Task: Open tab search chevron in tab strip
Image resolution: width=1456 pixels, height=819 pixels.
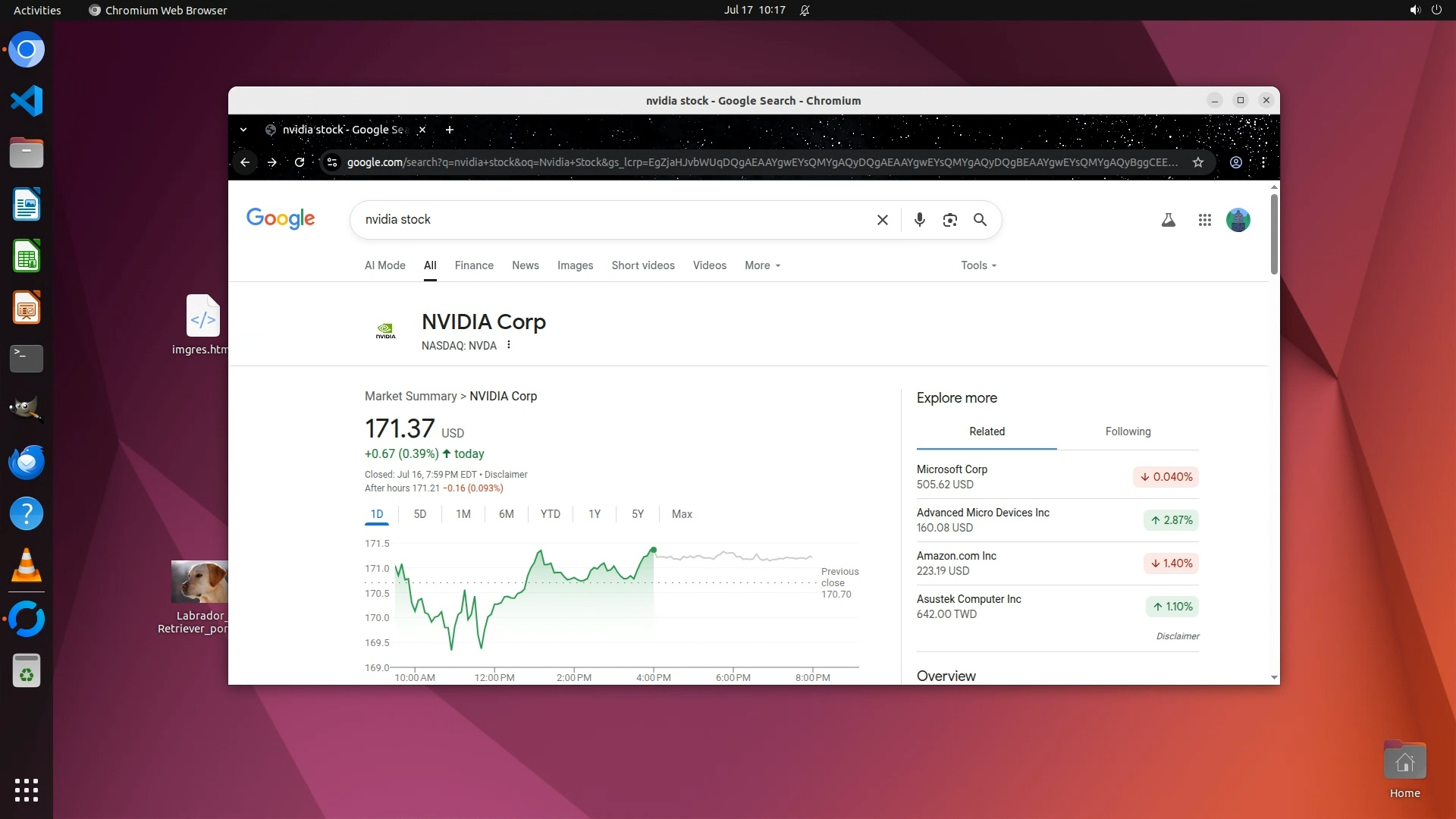Action: pos(243,130)
